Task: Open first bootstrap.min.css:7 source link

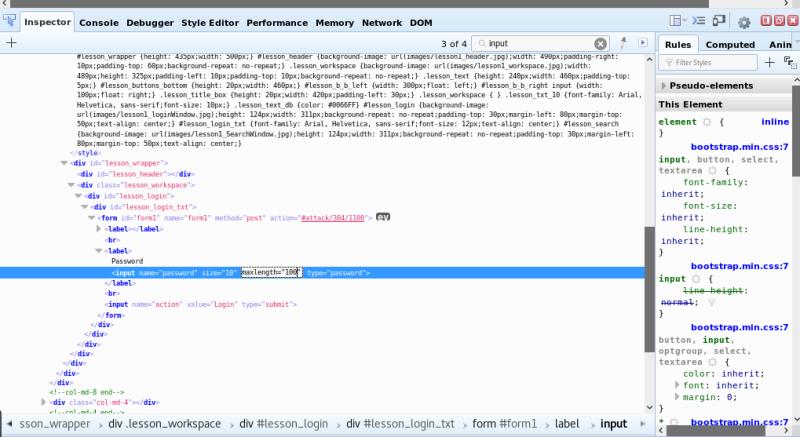Action: (739, 147)
